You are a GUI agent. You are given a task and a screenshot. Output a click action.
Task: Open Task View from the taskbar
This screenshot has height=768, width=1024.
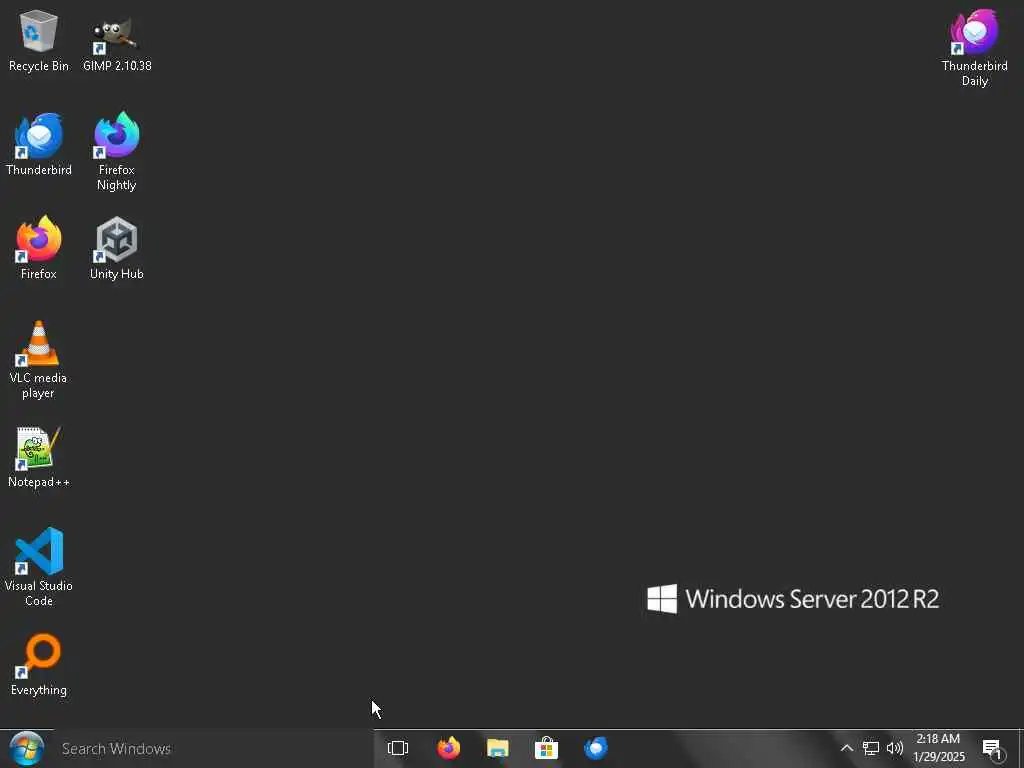(398, 748)
